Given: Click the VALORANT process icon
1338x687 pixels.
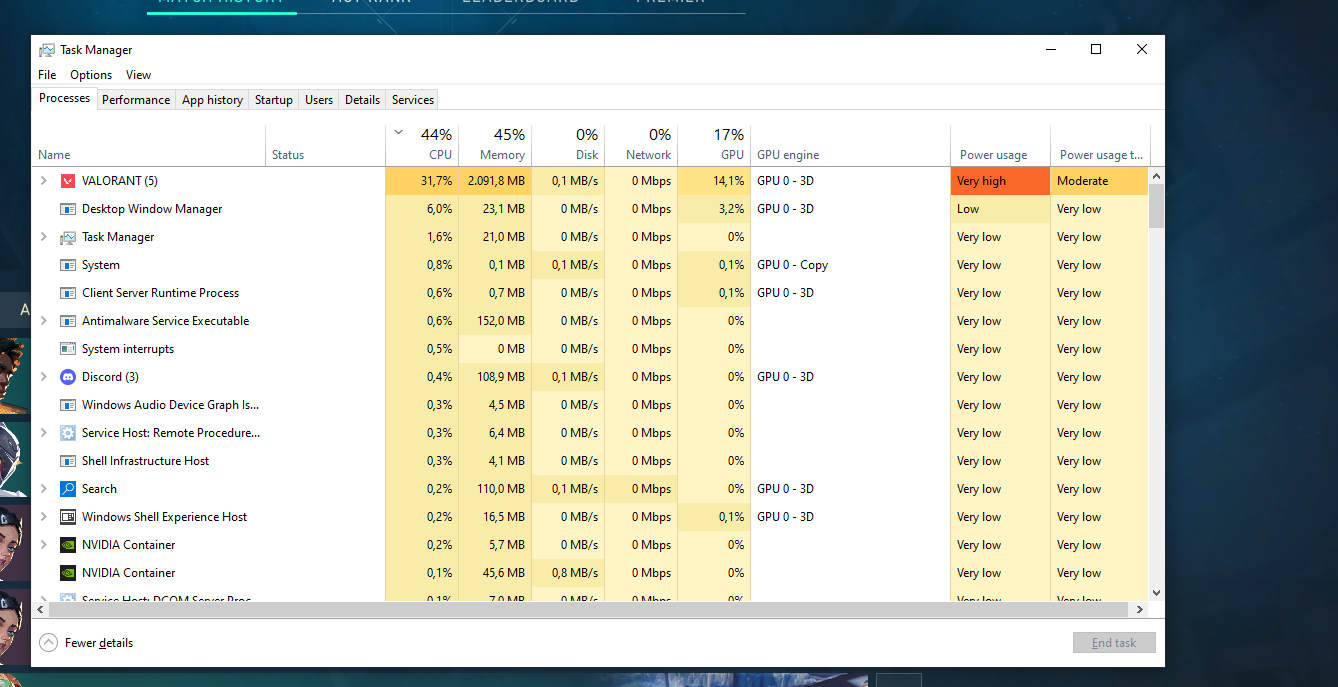Looking at the screenshot, I should (68, 181).
